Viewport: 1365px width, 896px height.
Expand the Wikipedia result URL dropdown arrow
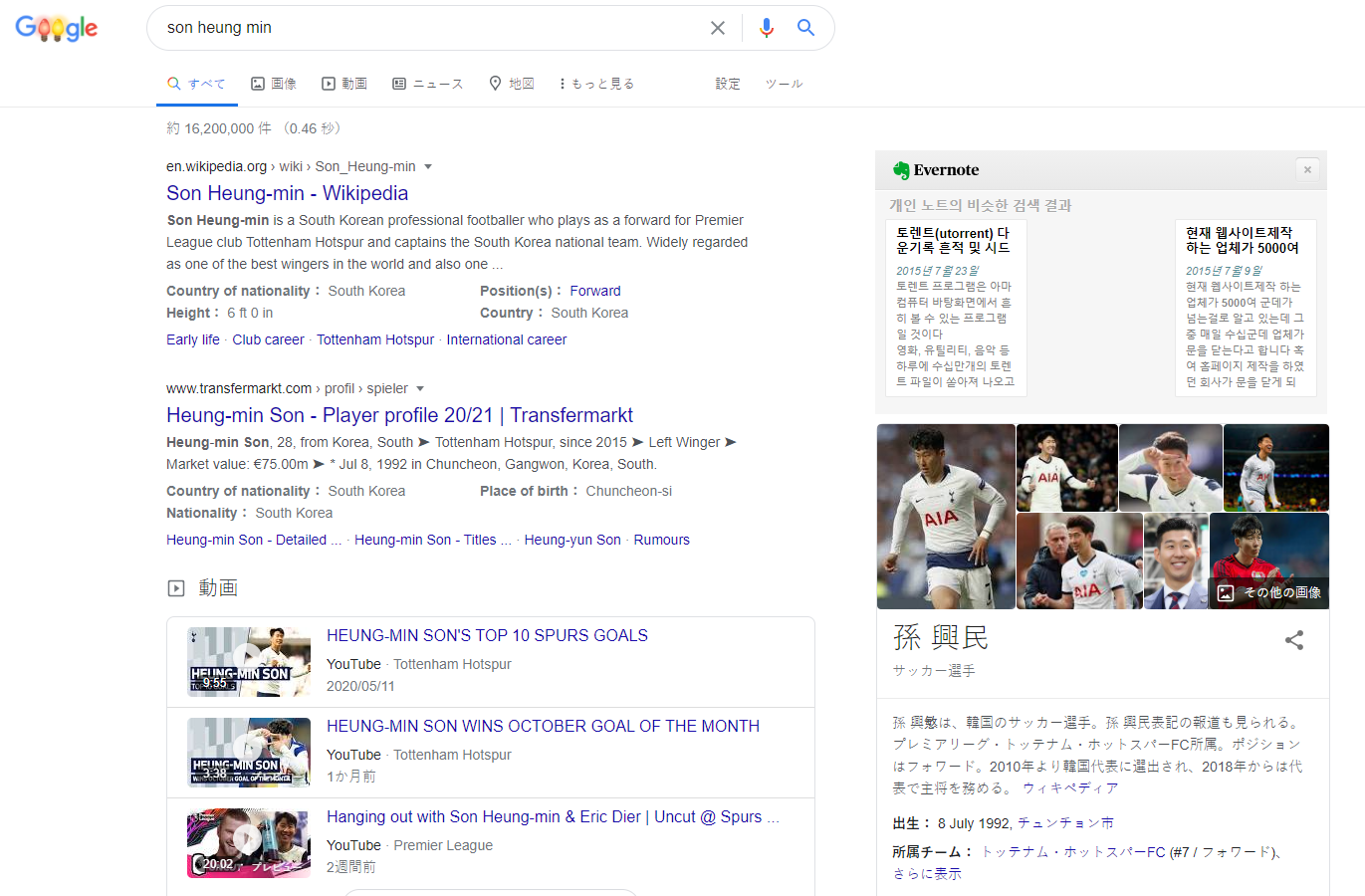tap(428, 166)
